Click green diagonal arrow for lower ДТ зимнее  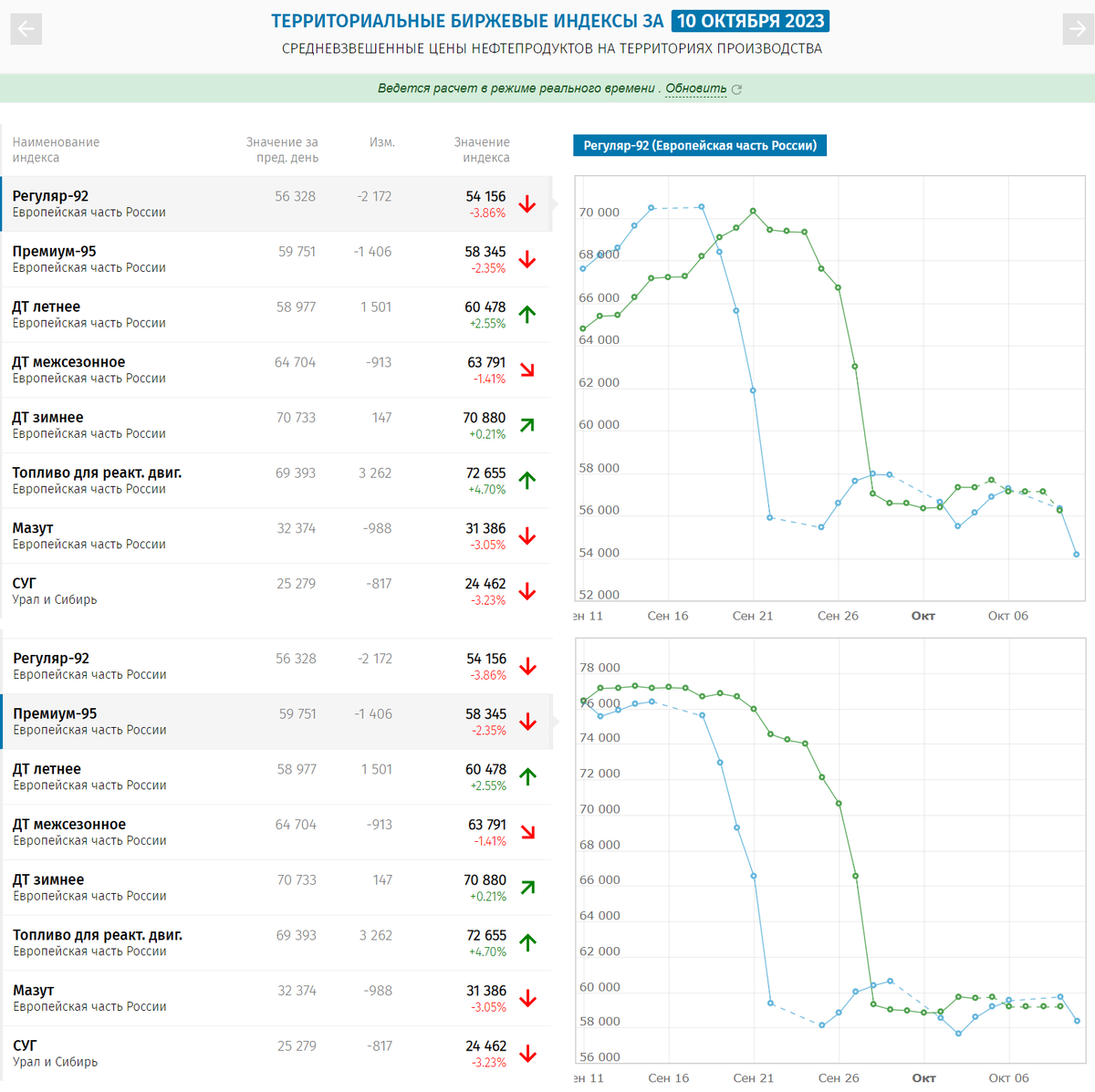[x=527, y=888]
